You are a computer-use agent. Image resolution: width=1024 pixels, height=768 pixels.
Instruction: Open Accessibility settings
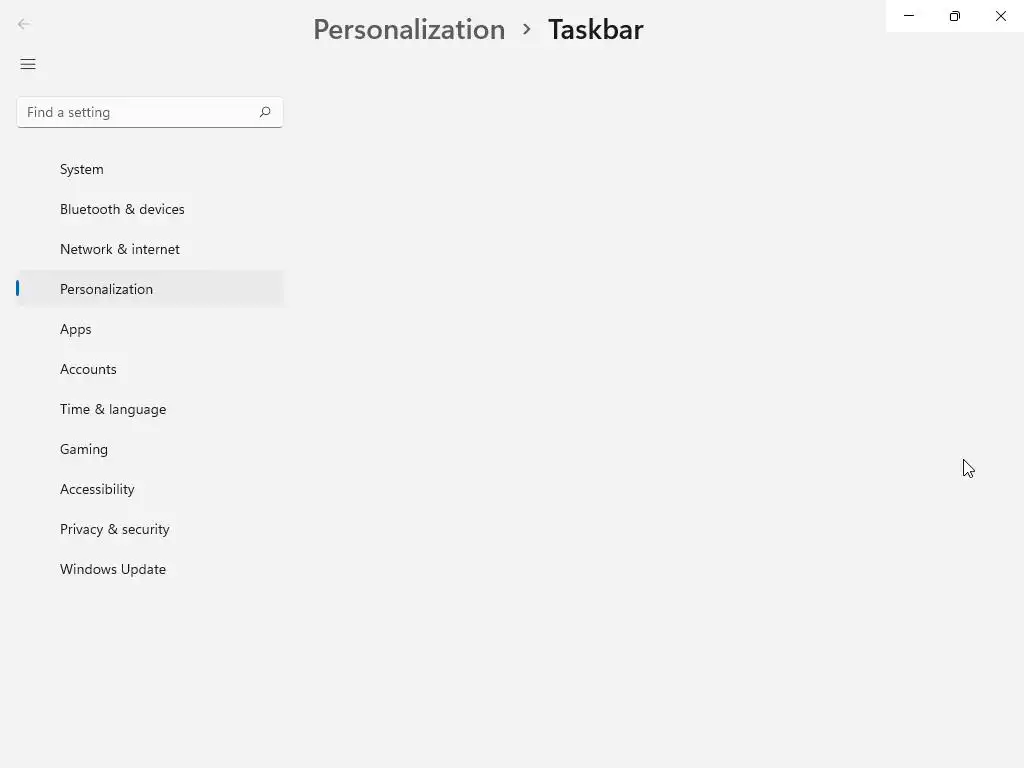[x=97, y=489]
